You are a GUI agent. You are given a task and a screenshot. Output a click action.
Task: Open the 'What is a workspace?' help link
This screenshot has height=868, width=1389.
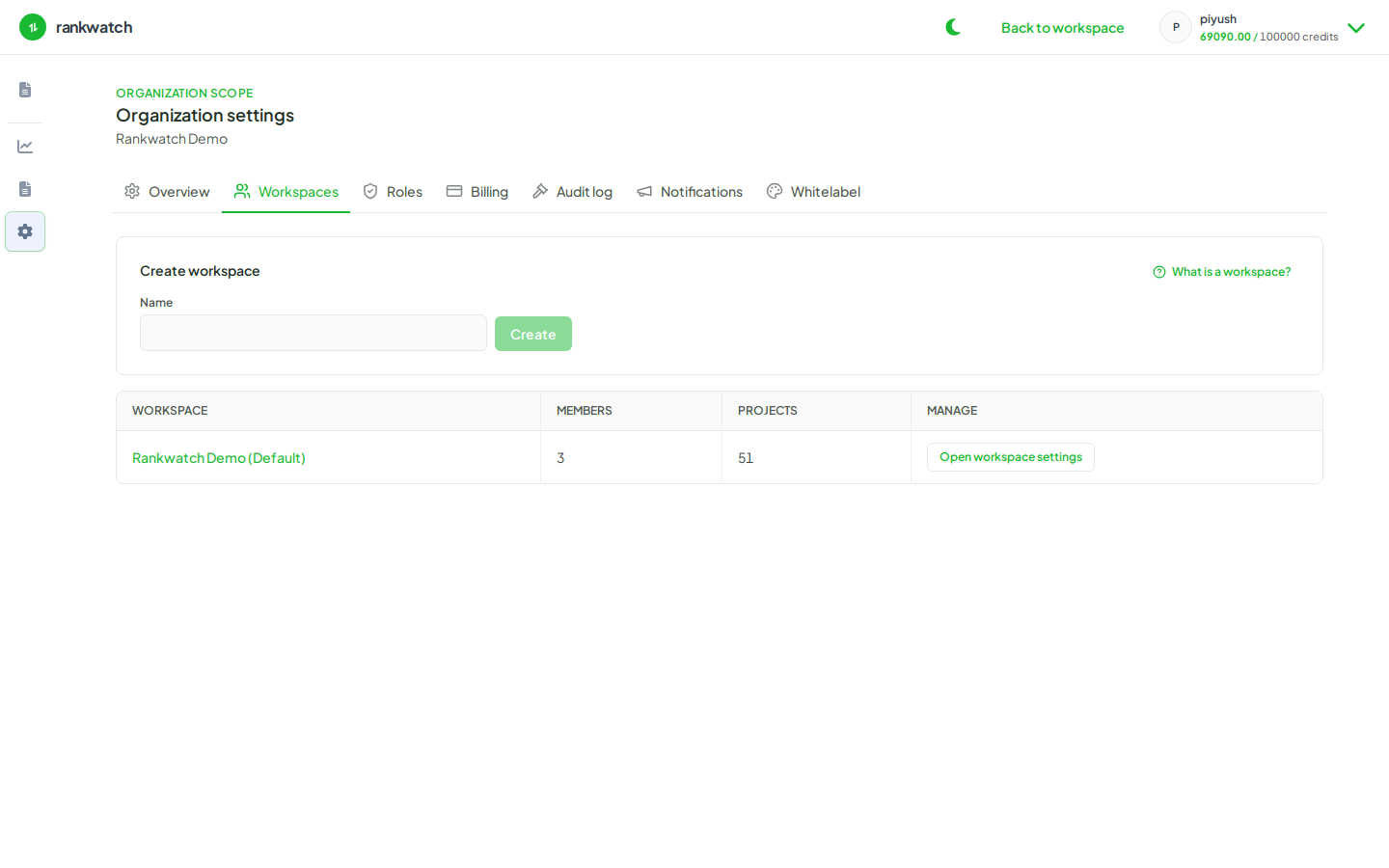click(1222, 272)
